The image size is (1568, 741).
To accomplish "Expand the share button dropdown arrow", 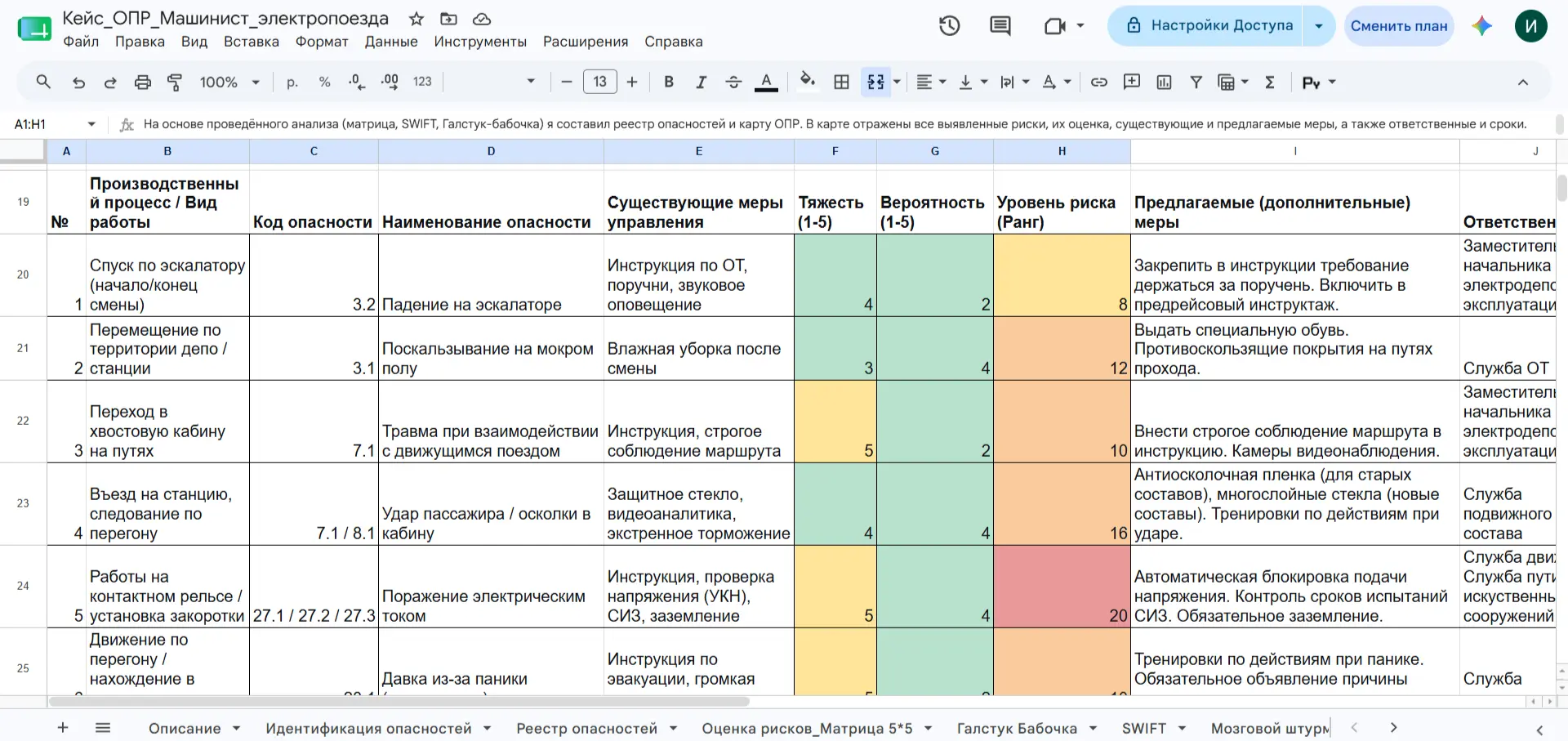I will pos(1319,26).
